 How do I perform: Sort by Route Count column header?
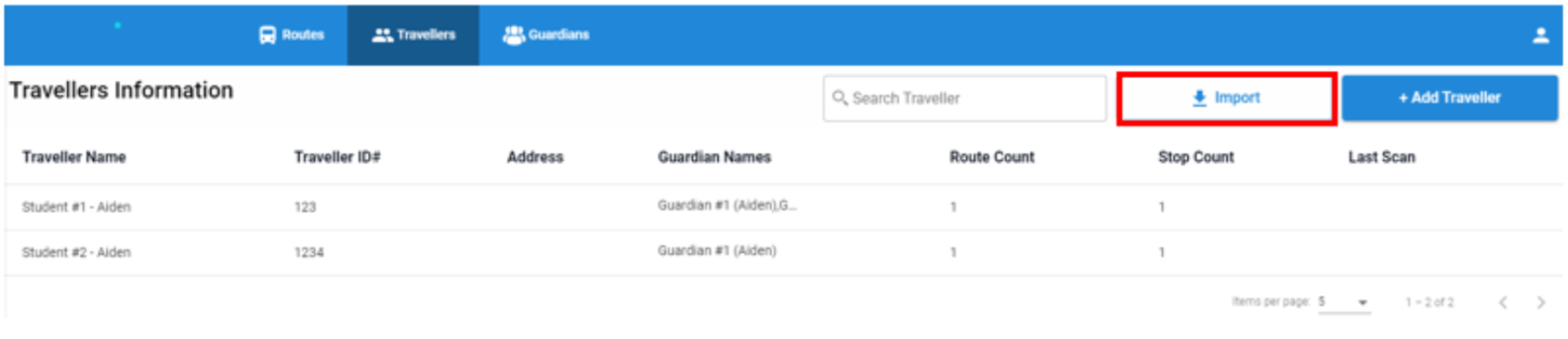pos(992,157)
